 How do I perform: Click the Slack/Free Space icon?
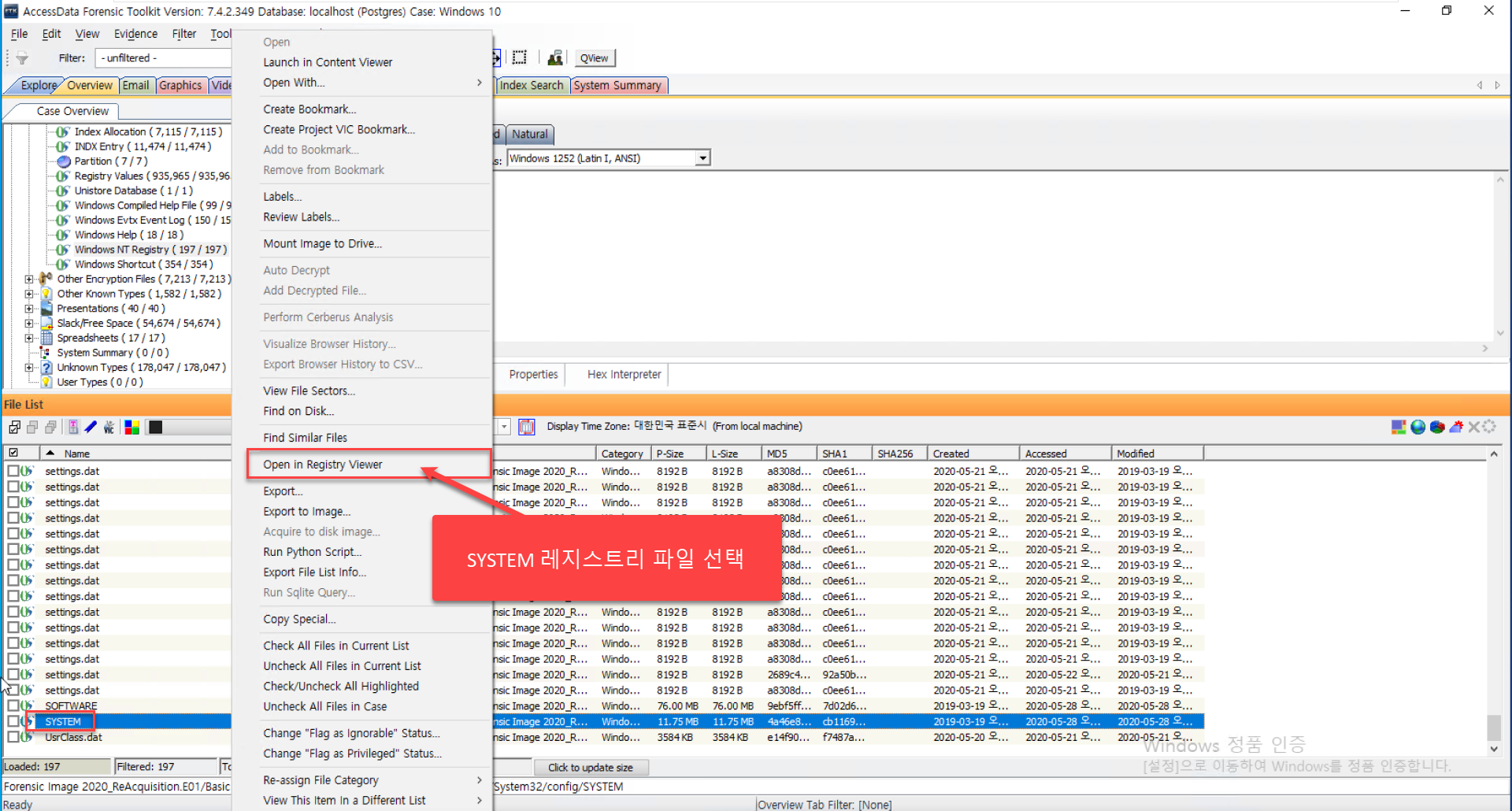pyautogui.click(x=46, y=324)
